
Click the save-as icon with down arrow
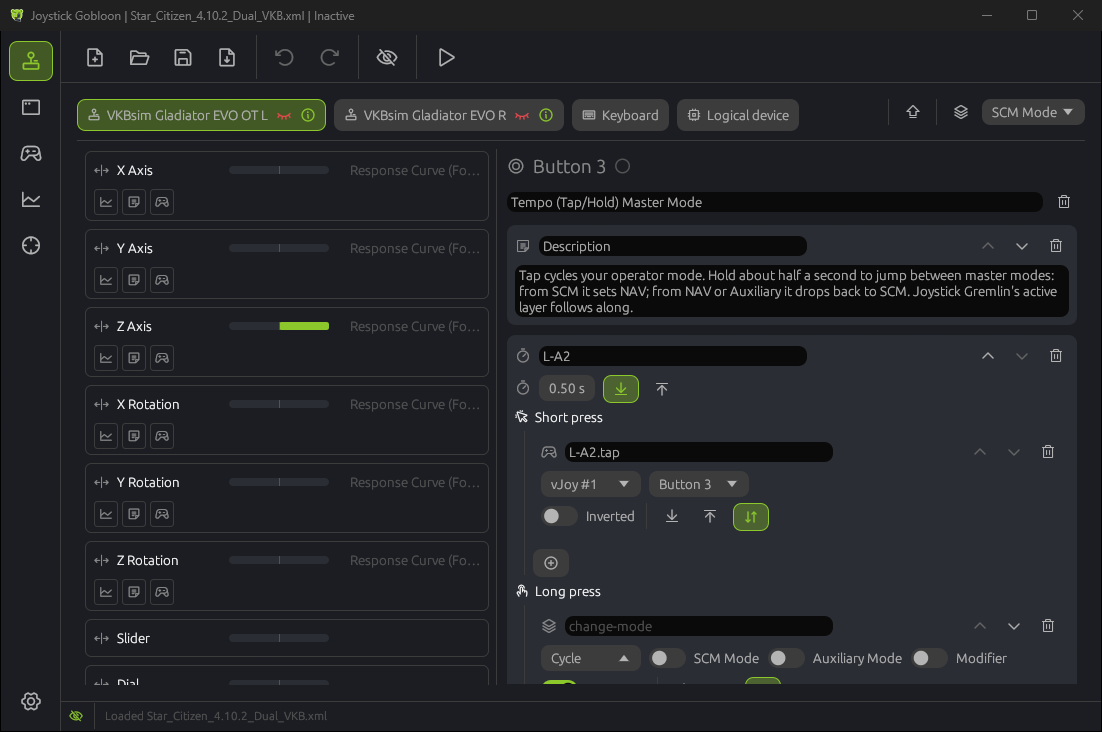click(x=227, y=58)
